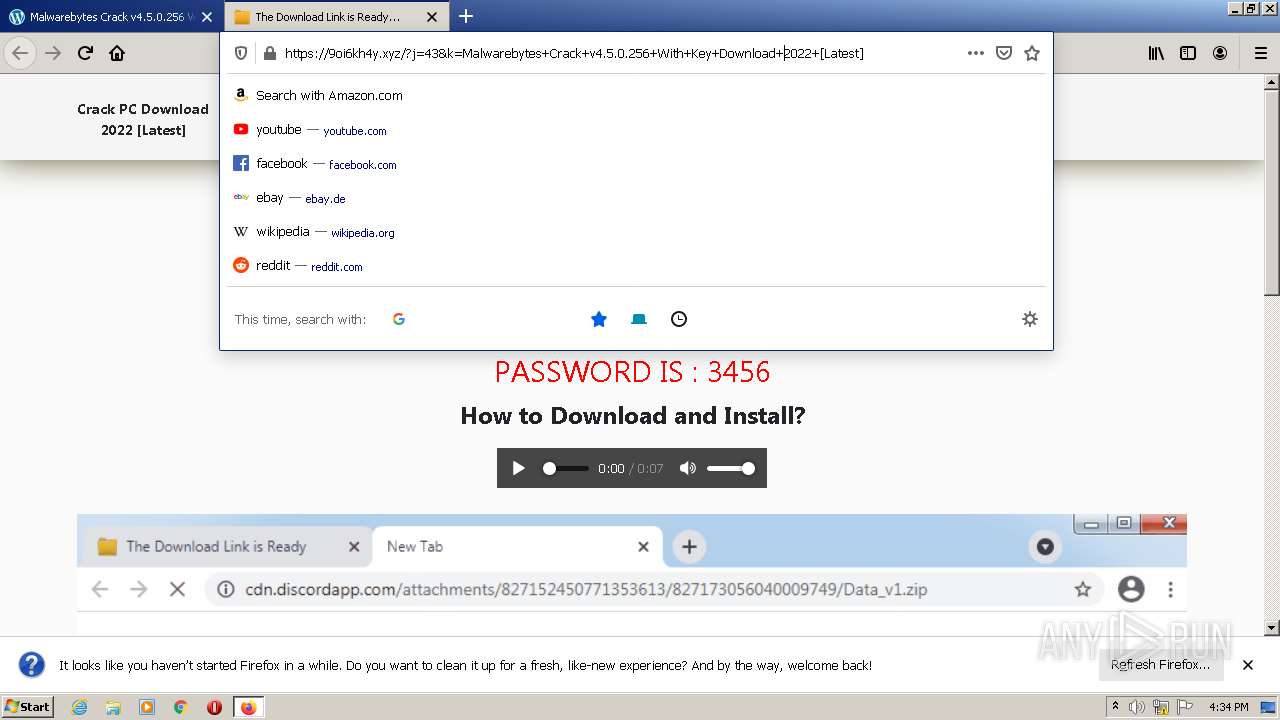
Task: Save page to Pocket
Action: [1004, 53]
